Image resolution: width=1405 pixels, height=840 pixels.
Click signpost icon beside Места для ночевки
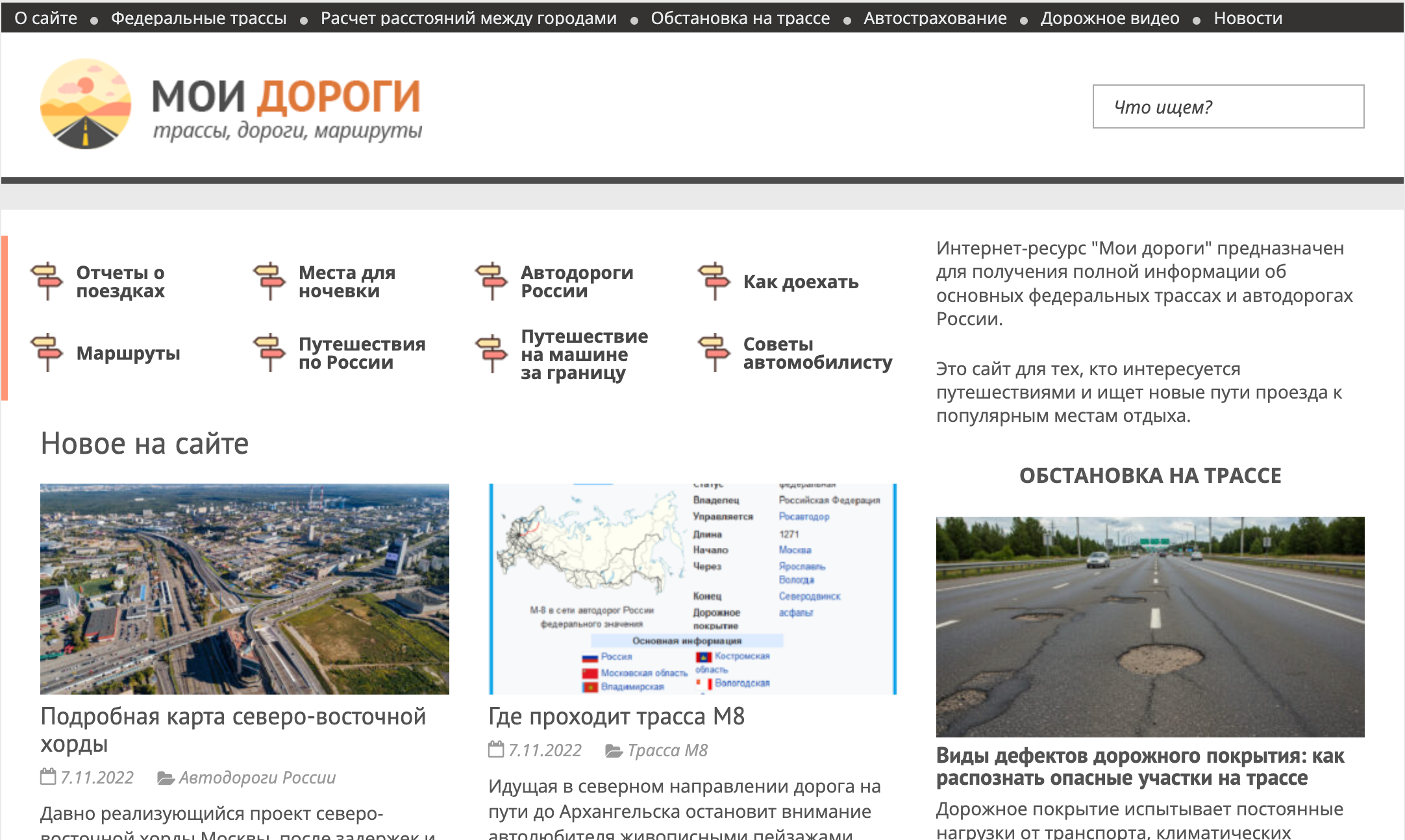pos(269,281)
